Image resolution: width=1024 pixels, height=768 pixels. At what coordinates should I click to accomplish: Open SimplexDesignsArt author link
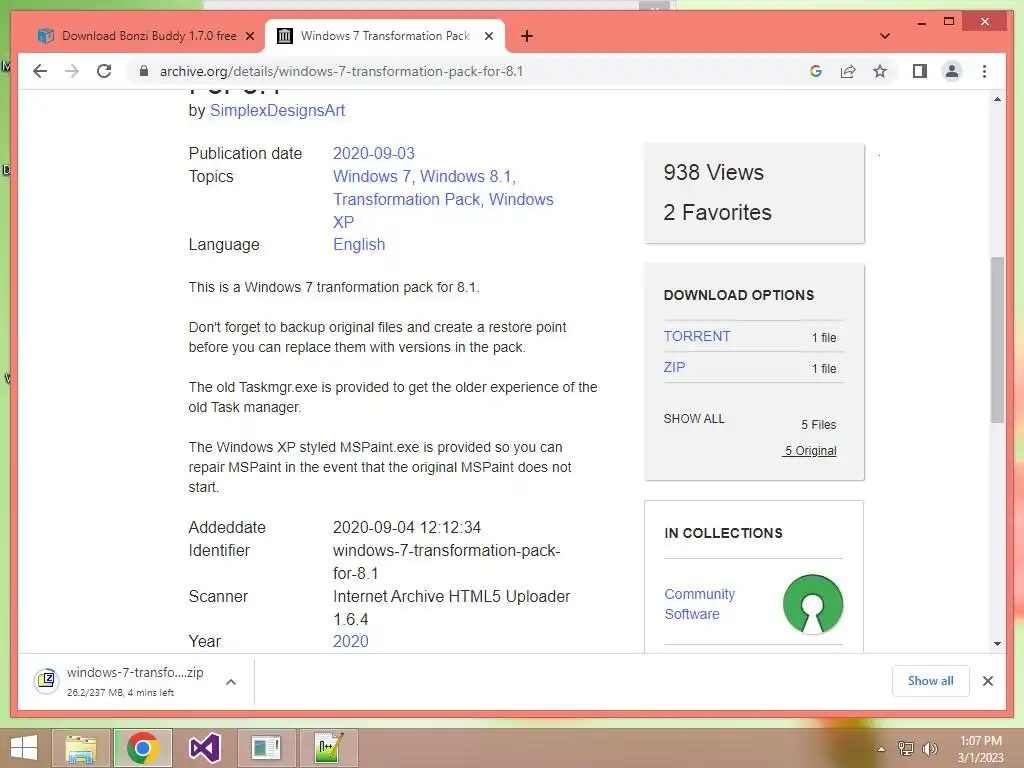277,110
